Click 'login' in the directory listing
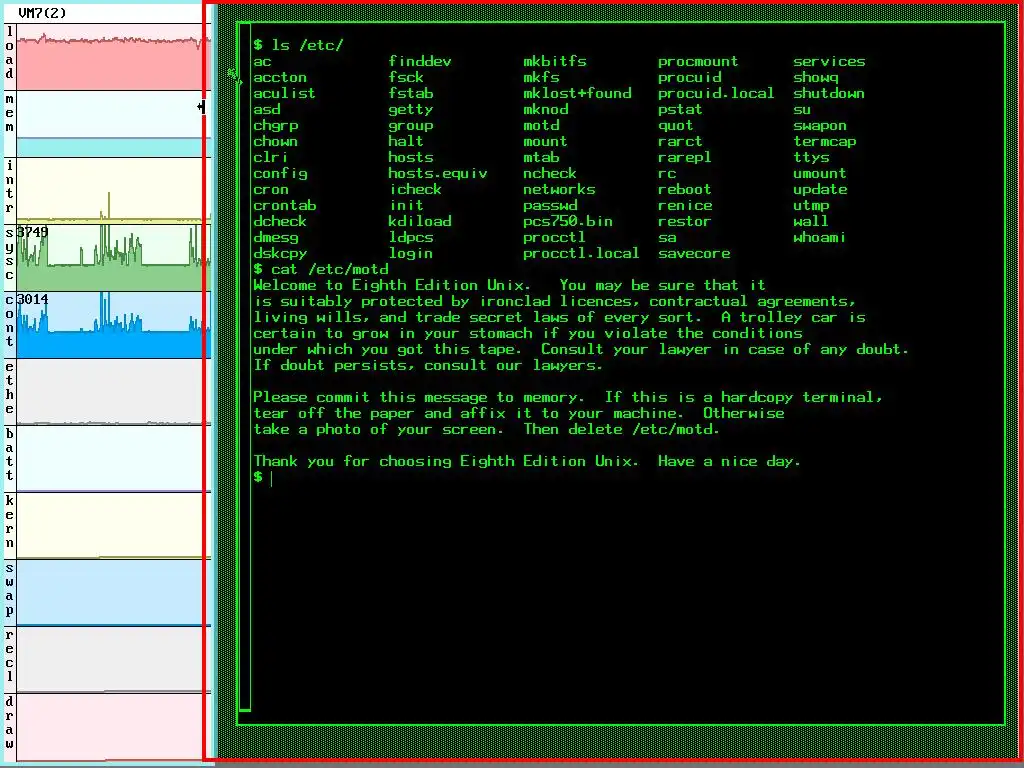 [x=411, y=253]
